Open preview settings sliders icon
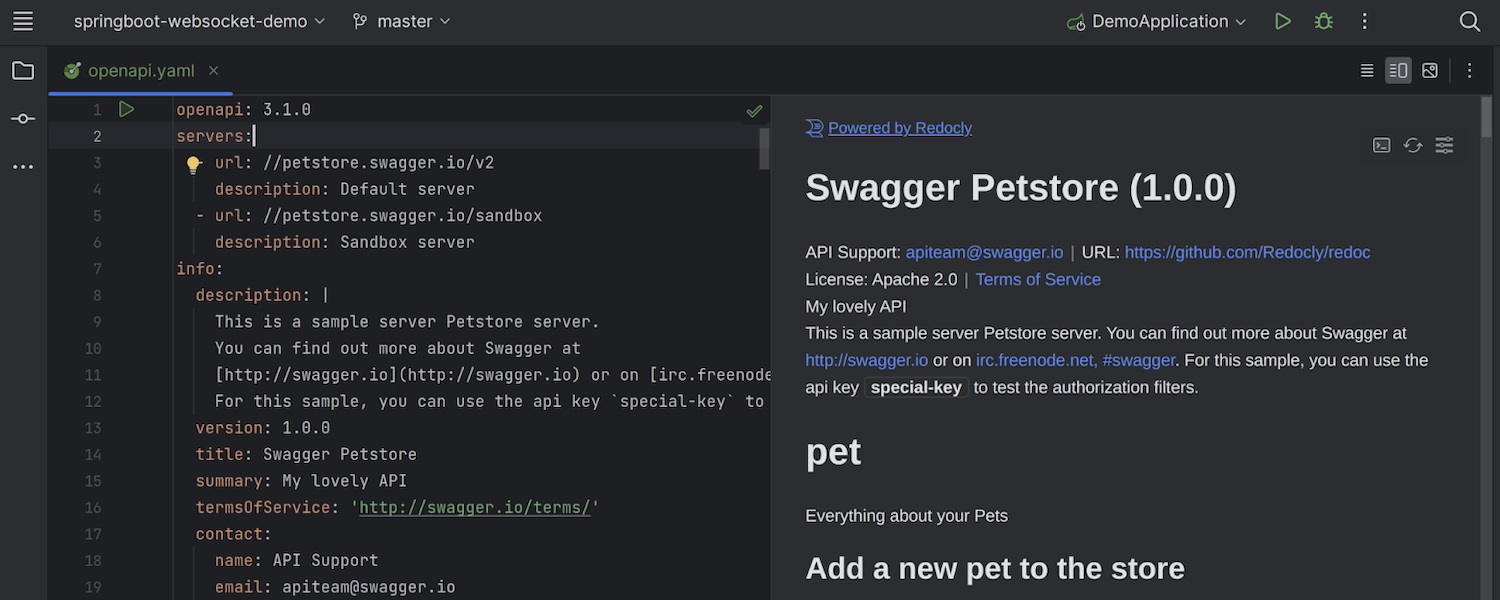 click(1444, 145)
